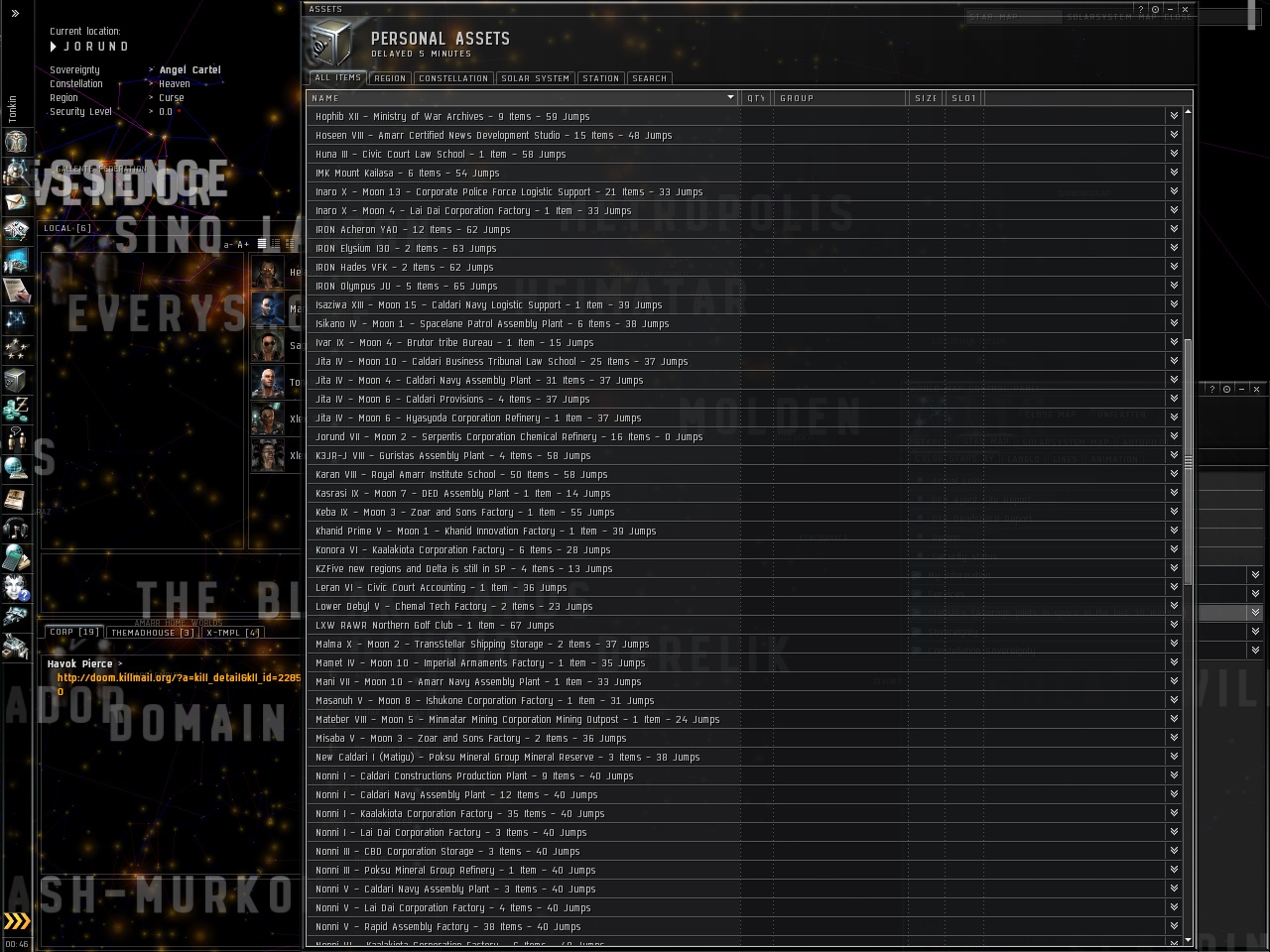
Task: Sort assets by QTY column header
Action: click(756, 98)
